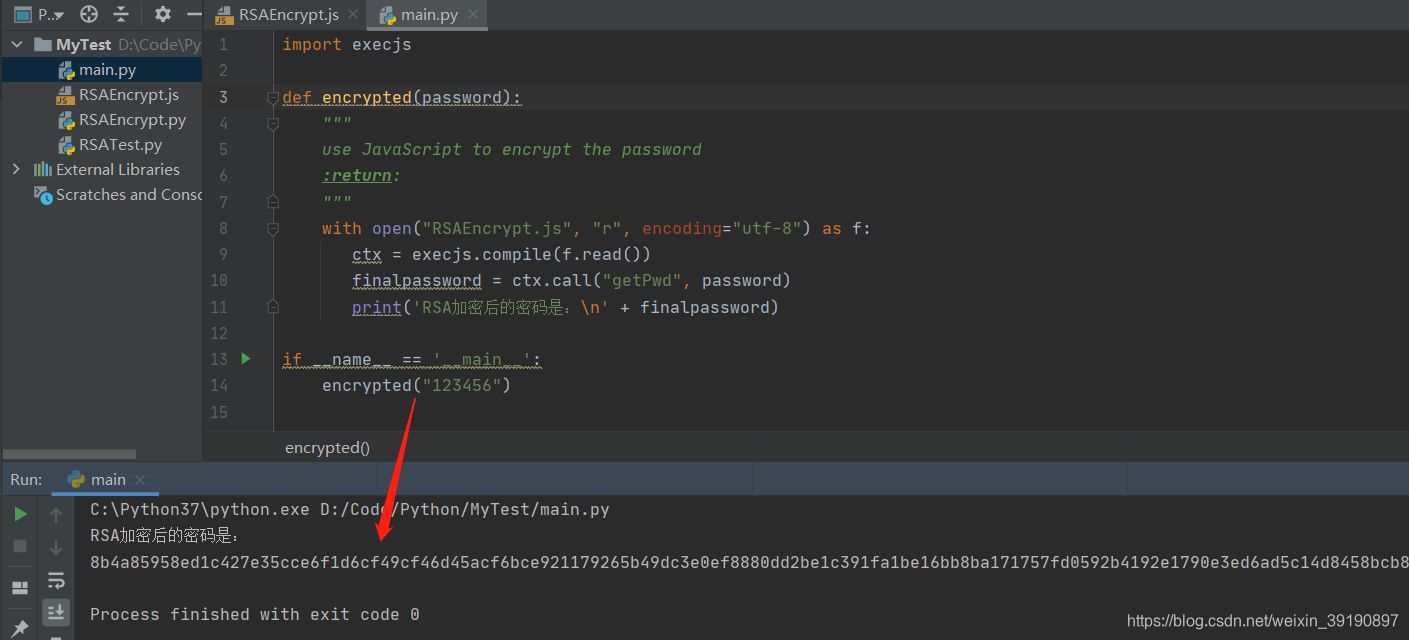
Task: Click the Collapse All icon in Project panel
Action: click(121, 14)
